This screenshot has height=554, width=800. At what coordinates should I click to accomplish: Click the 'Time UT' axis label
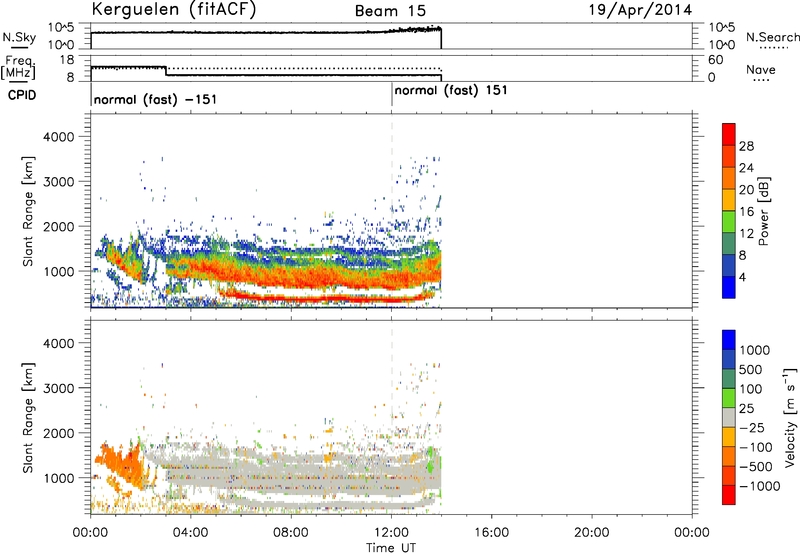[x=391, y=547]
